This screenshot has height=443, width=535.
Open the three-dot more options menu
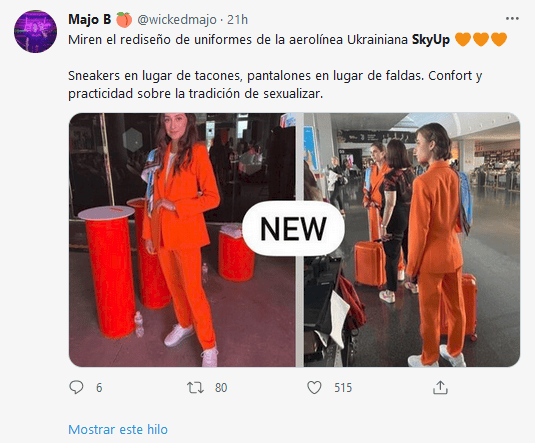512,19
